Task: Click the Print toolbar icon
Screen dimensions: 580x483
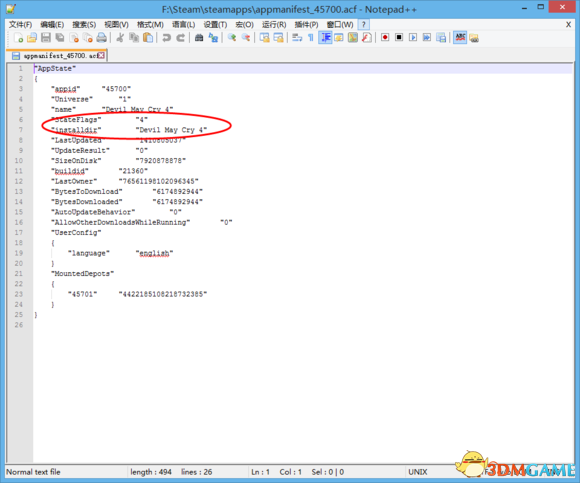Action: [102, 38]
